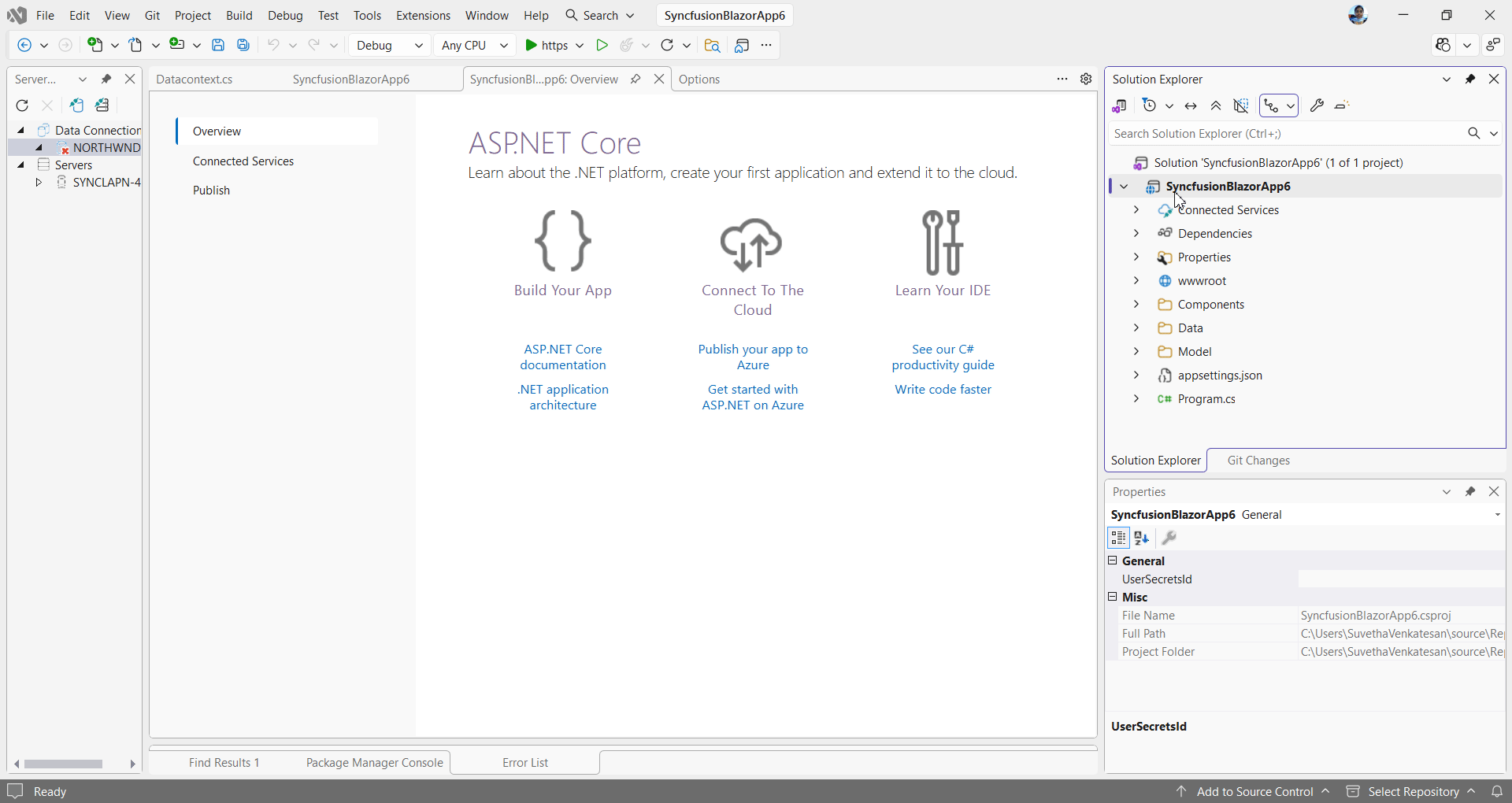Click the Preview Selected Items icon
The image size is (1512, 803).
pos(1343,105)
